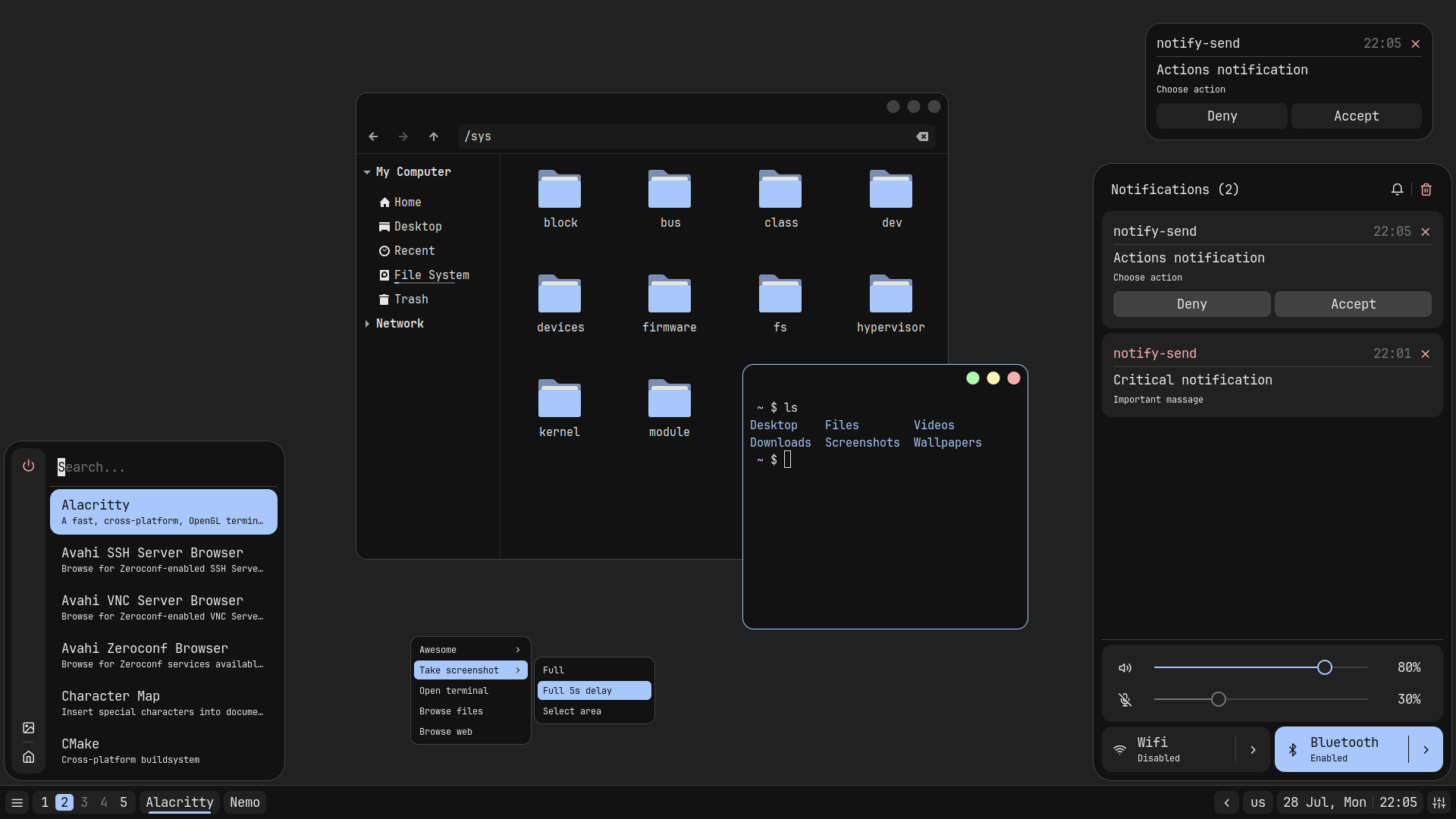
Task: Clear all notifications with trash icon
Action: click(1426, 190)
